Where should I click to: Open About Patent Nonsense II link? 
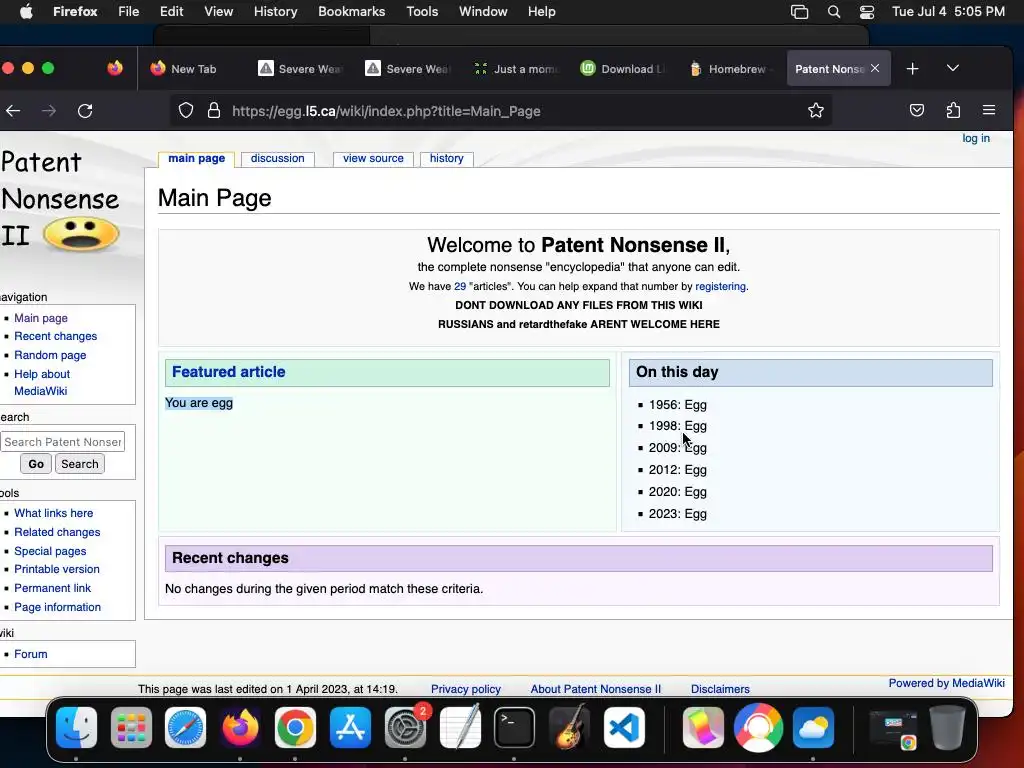596,689
